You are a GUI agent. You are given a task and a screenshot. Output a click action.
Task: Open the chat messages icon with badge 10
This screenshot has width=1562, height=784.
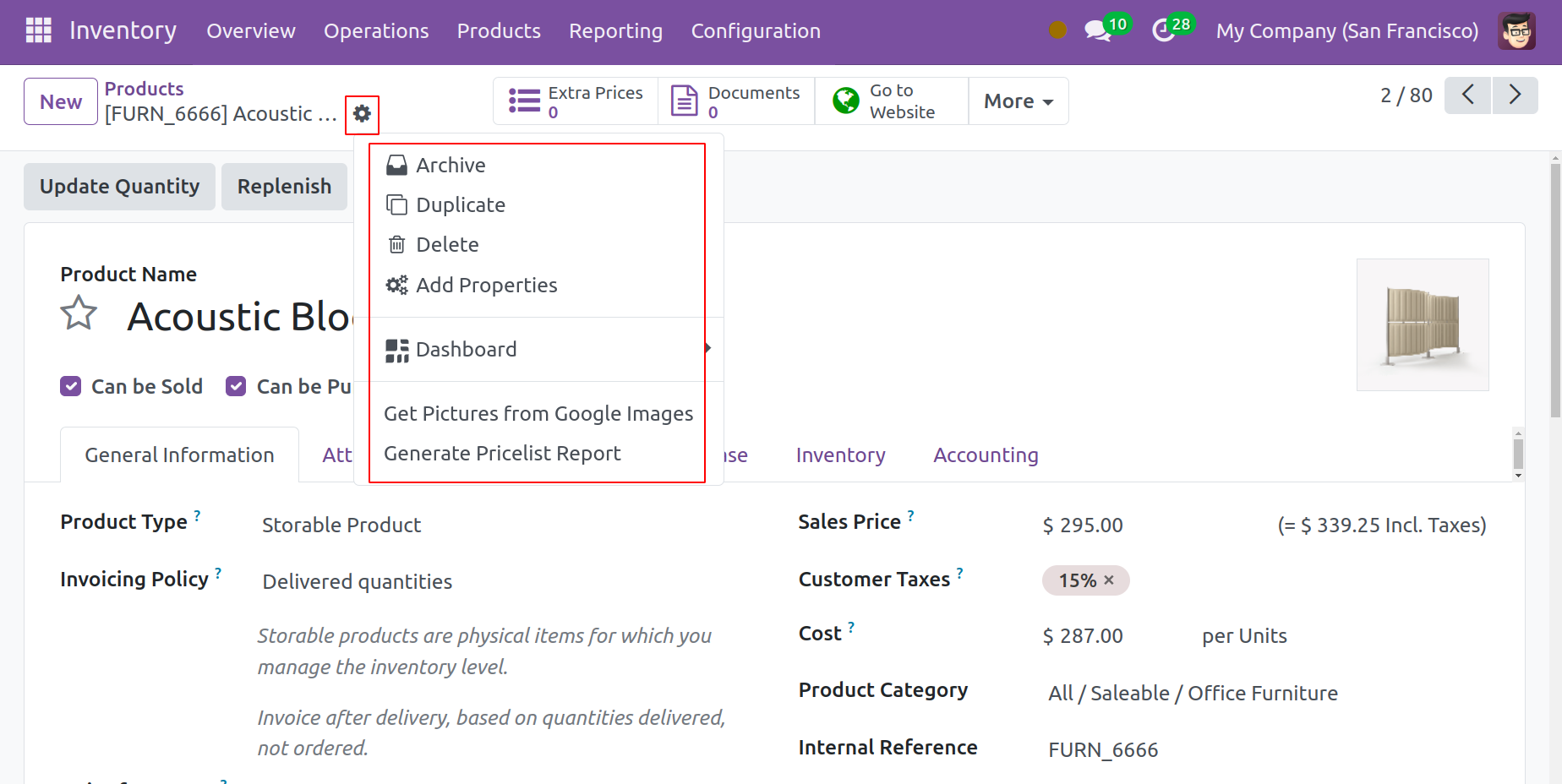[x=1097, y=31]
